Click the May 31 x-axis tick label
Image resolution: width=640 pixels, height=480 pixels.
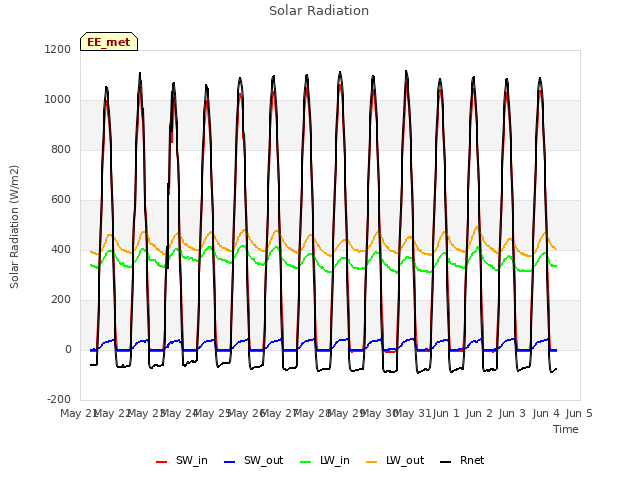413,413
